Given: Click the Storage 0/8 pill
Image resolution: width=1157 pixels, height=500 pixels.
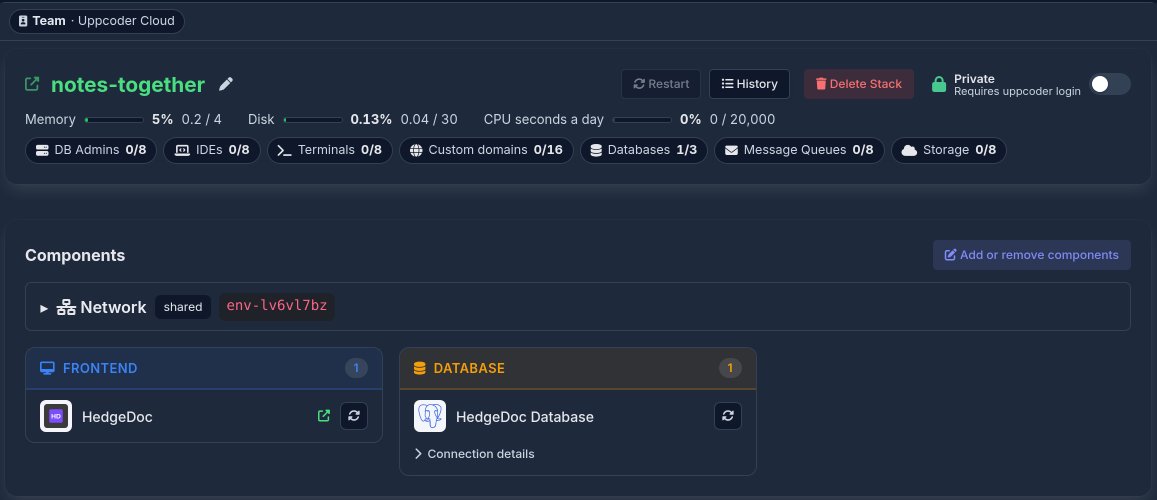Looking at the screenshot, I should click(x=949, y=150).
